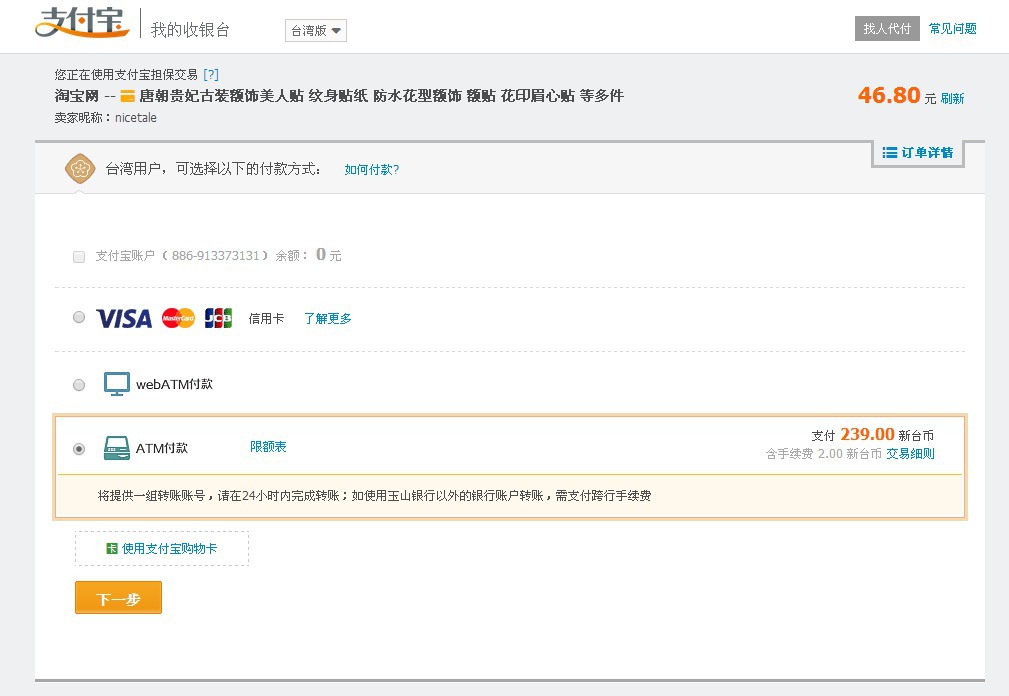Viewport: 1009px width, 696px height.
Task: Click the account number 886-913373131
Action: click(x=216, y=255)
